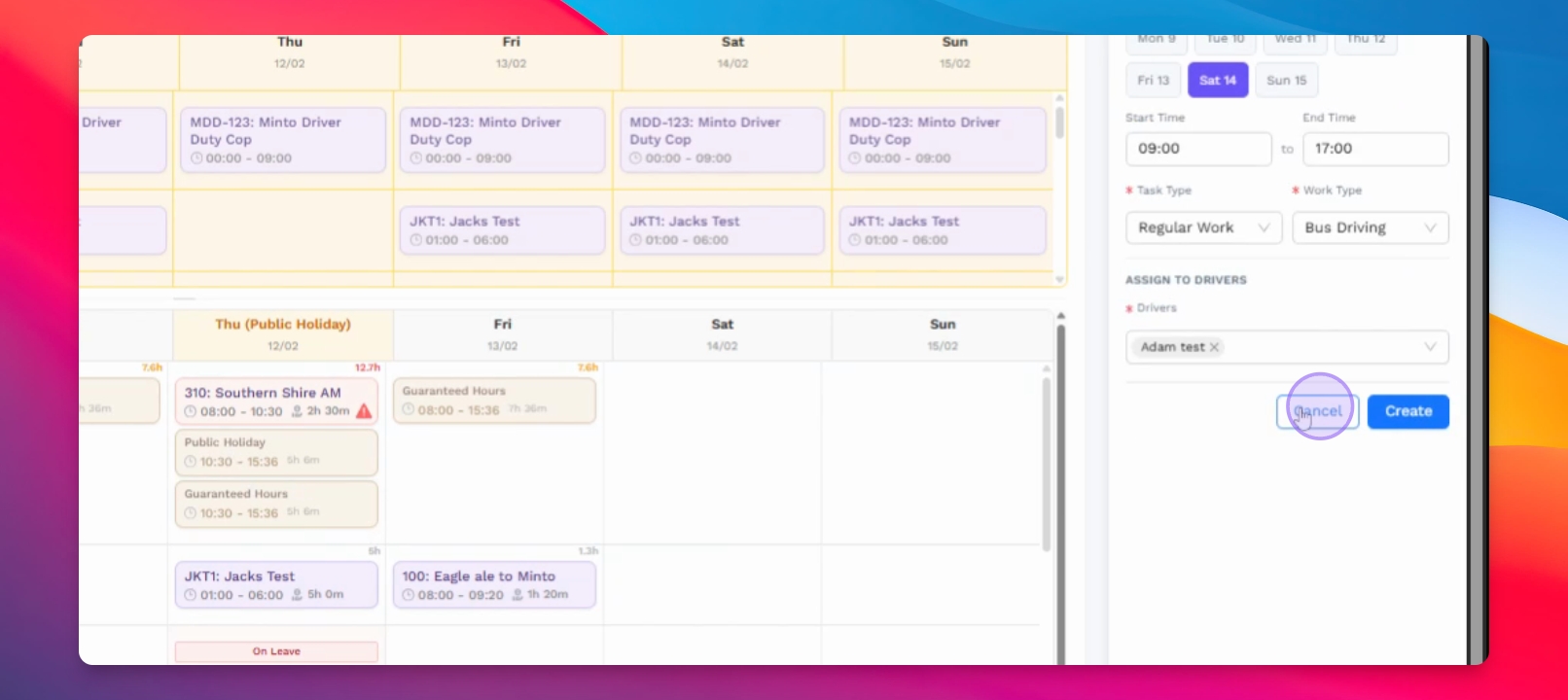1568x700 pixels.
Task: Open the Public Holiday card on Thursday
Action: click(276, 452)
